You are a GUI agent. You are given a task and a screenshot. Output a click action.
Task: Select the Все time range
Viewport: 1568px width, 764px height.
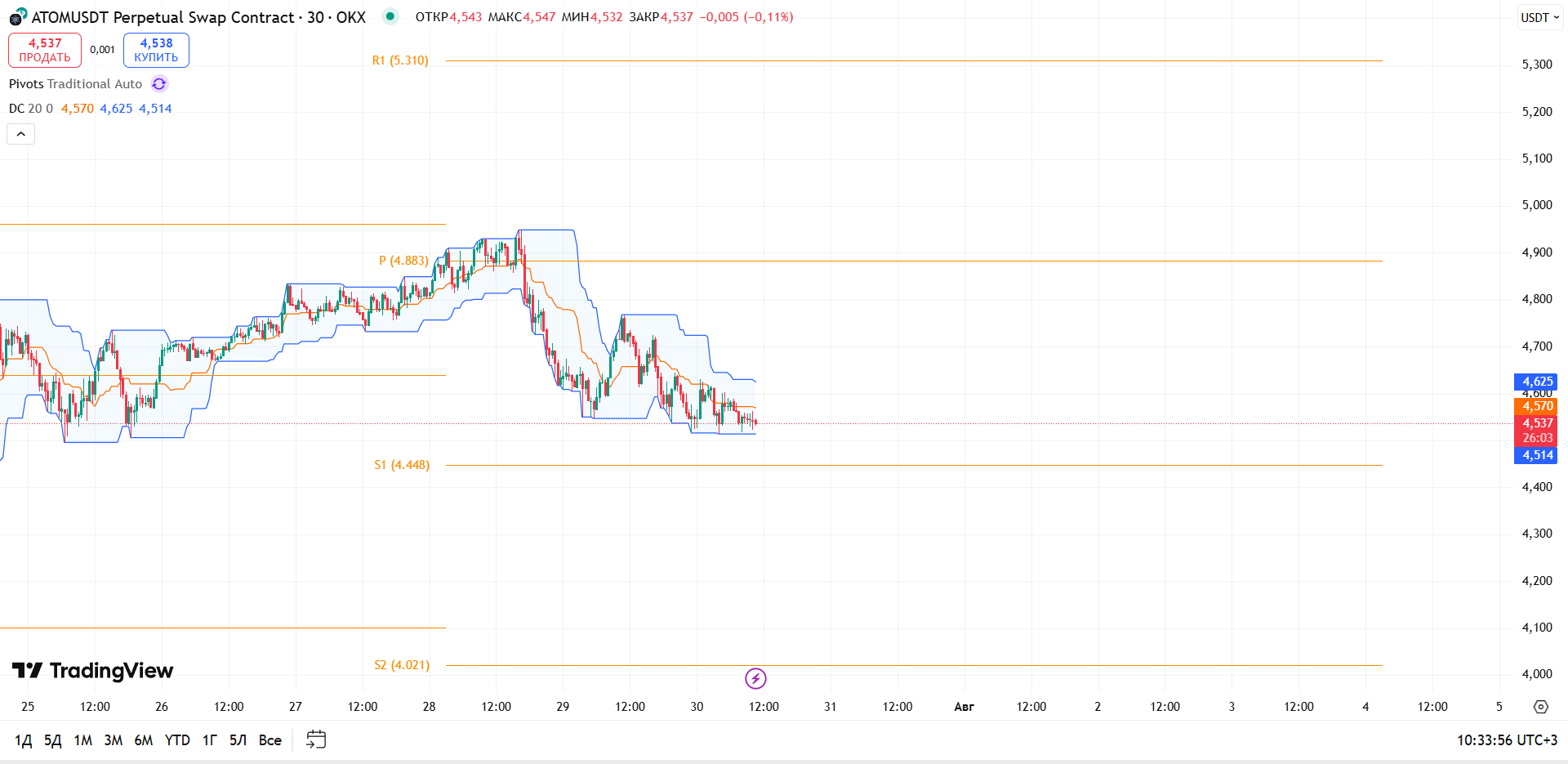click(x=270, y=740)
